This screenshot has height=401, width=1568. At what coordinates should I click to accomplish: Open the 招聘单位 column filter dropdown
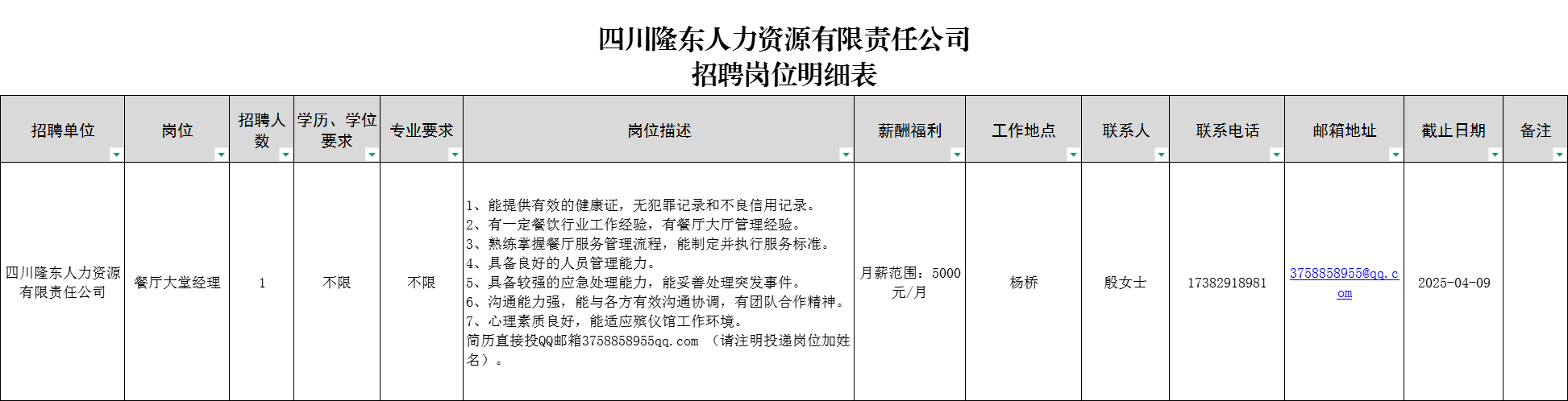click(116, 155)
